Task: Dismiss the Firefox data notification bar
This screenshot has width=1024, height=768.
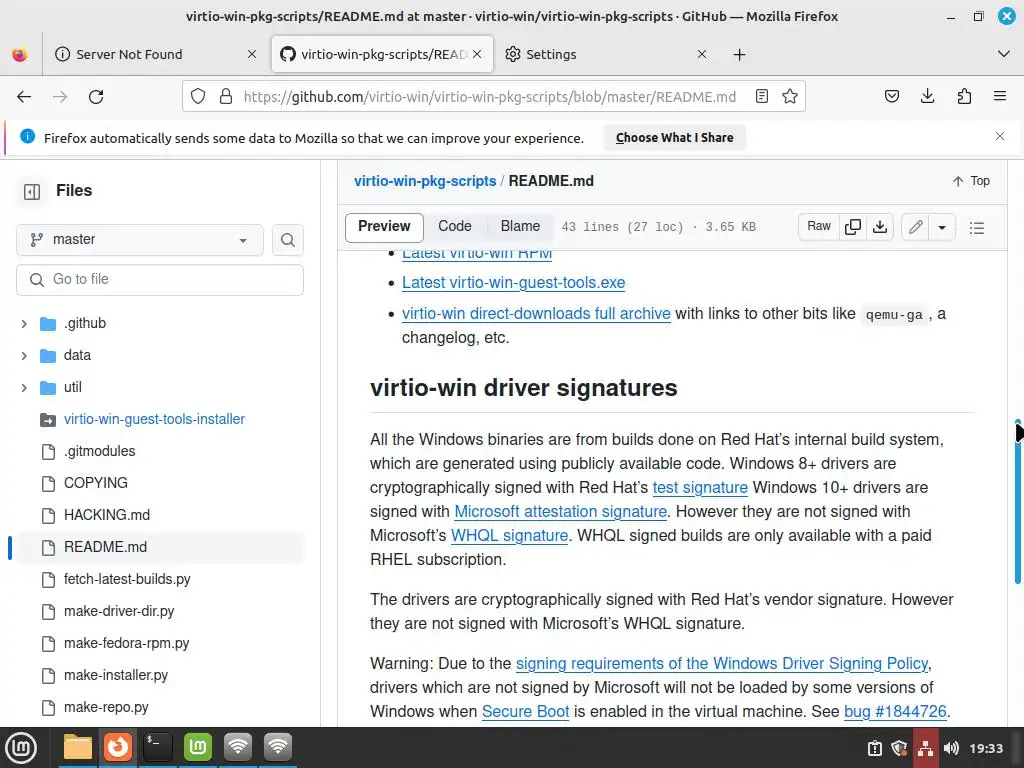Action: pyautogui.click(x=1000, y=136)
